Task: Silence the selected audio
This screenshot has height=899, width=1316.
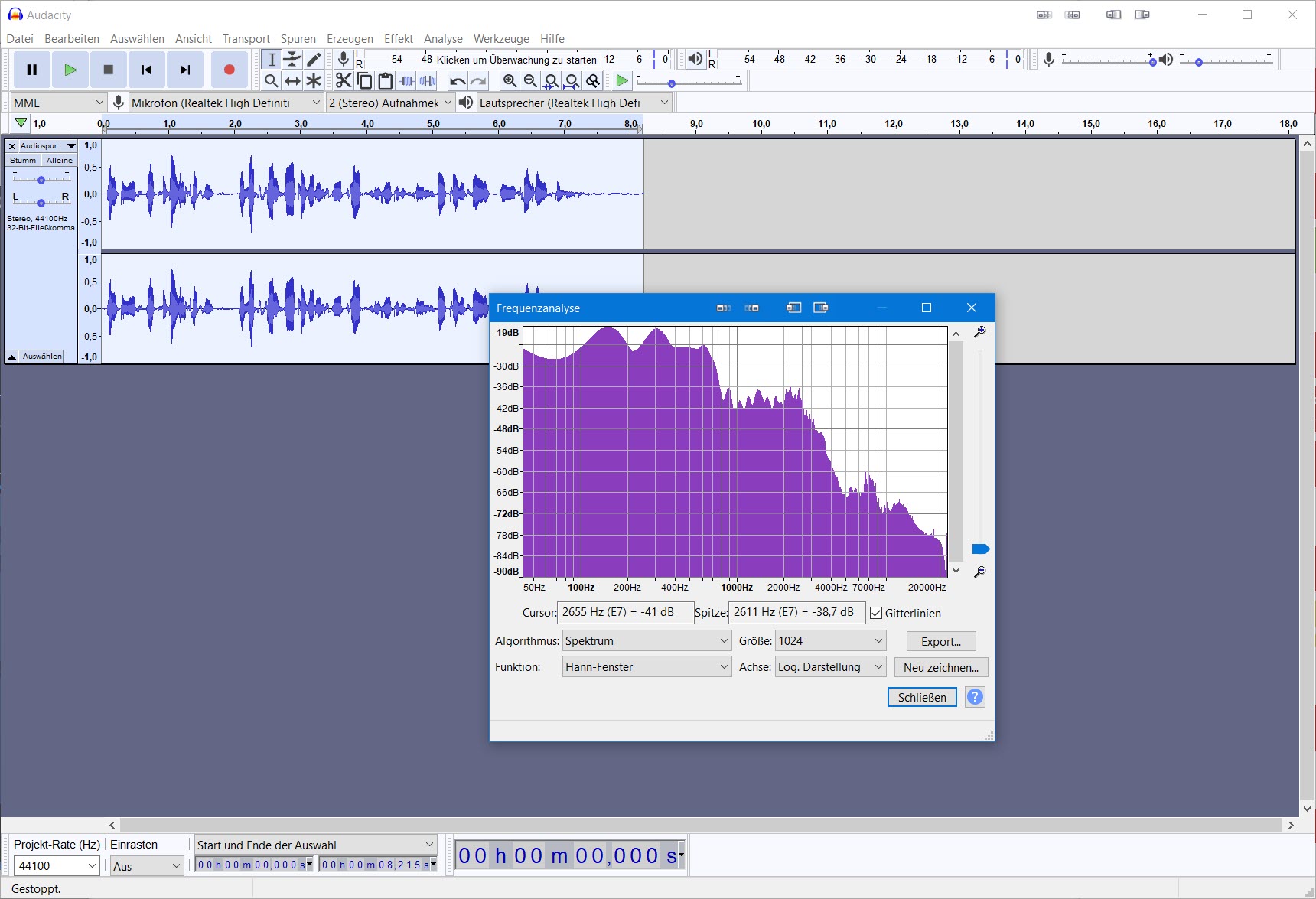Action: [428, 80]
